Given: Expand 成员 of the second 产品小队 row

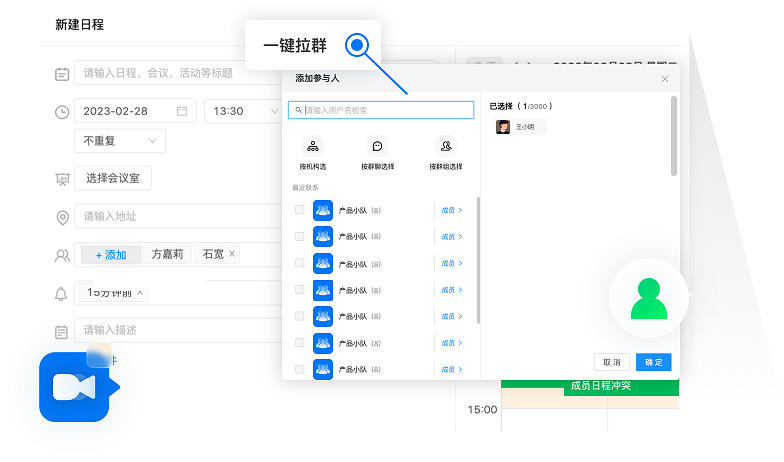Looking at the screenshot, I should tap(452, 237).
